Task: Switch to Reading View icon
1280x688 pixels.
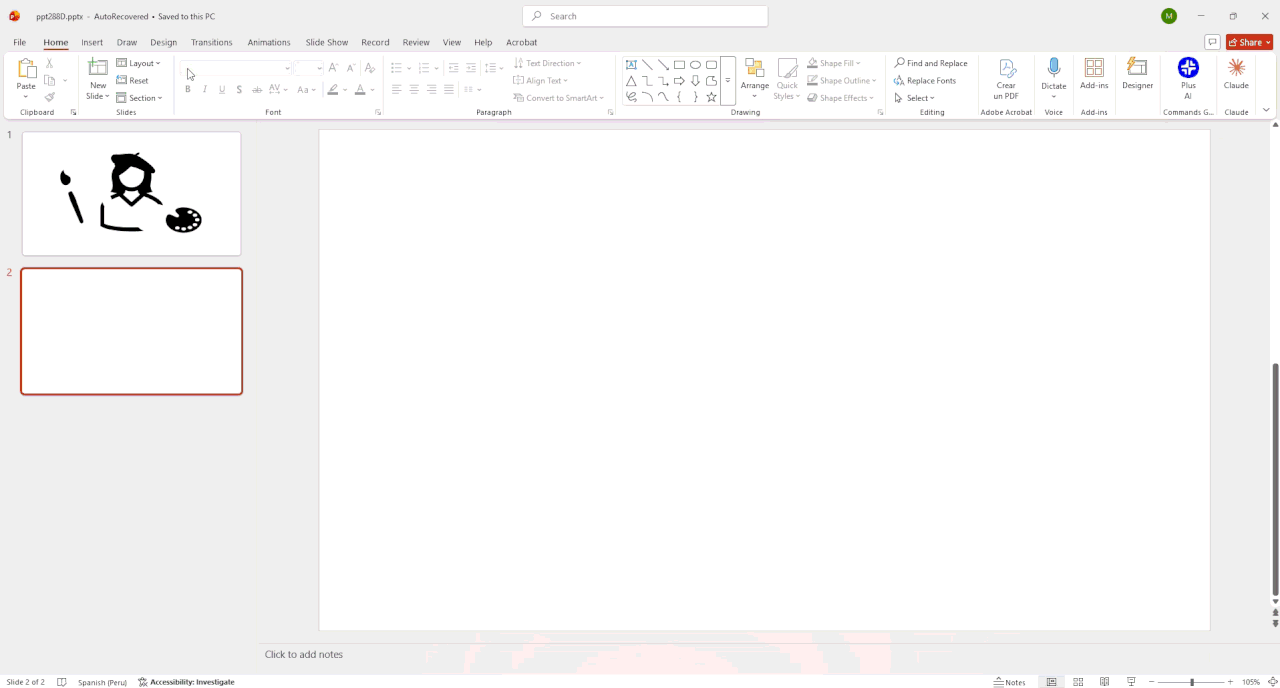Action: (x=1105, y=682)
